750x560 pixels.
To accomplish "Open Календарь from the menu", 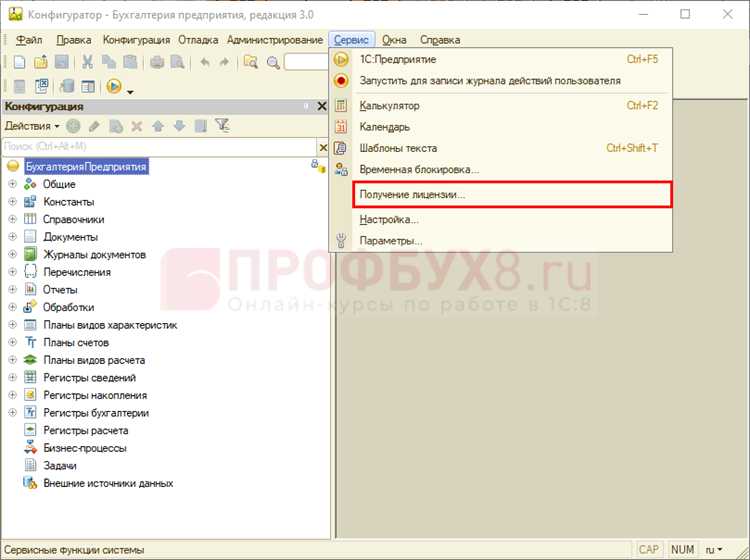I will (501, 127).
